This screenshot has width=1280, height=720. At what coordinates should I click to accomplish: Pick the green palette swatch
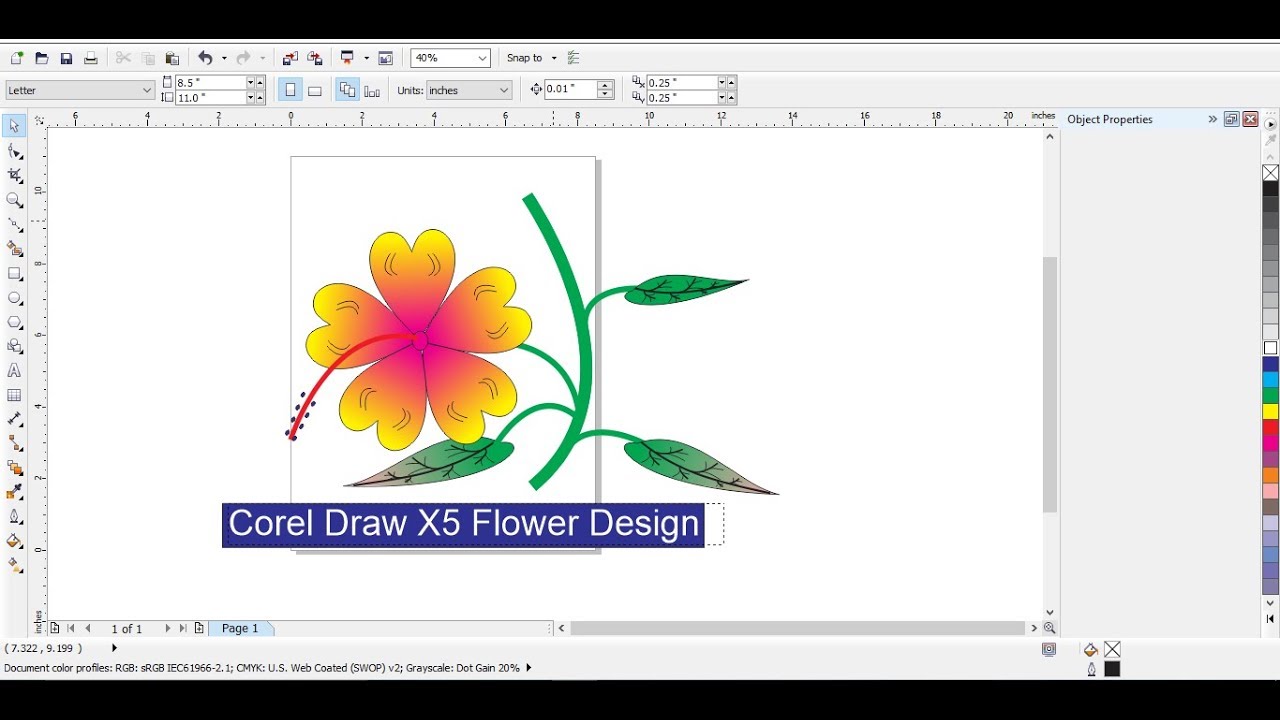pos(1270,395)
